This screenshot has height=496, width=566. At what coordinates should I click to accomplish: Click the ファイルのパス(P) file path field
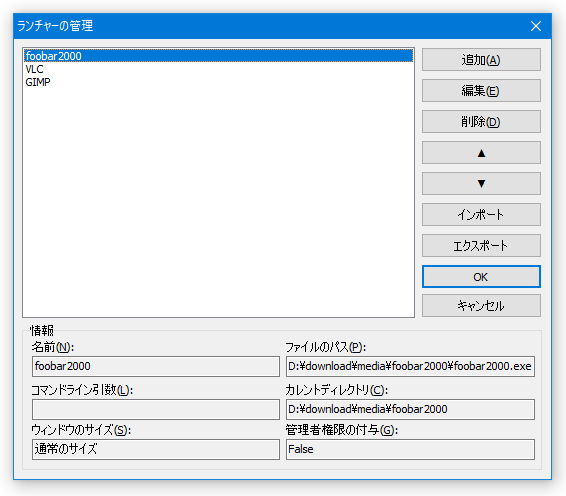pyautogui.click(x=410, y=366)
